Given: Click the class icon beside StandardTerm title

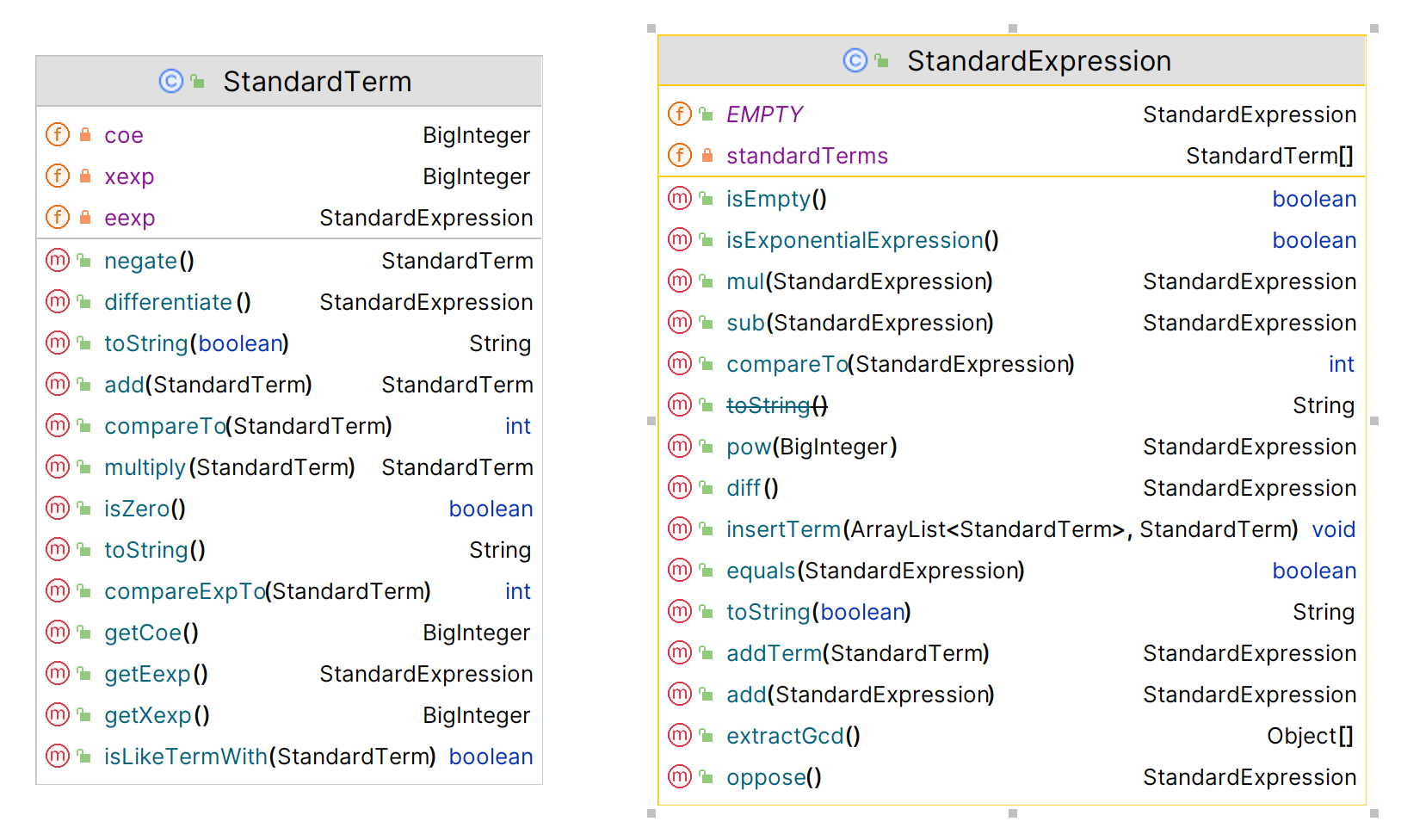Looking at the screenshot, I should pyautogui.click(x=171, y=81).
